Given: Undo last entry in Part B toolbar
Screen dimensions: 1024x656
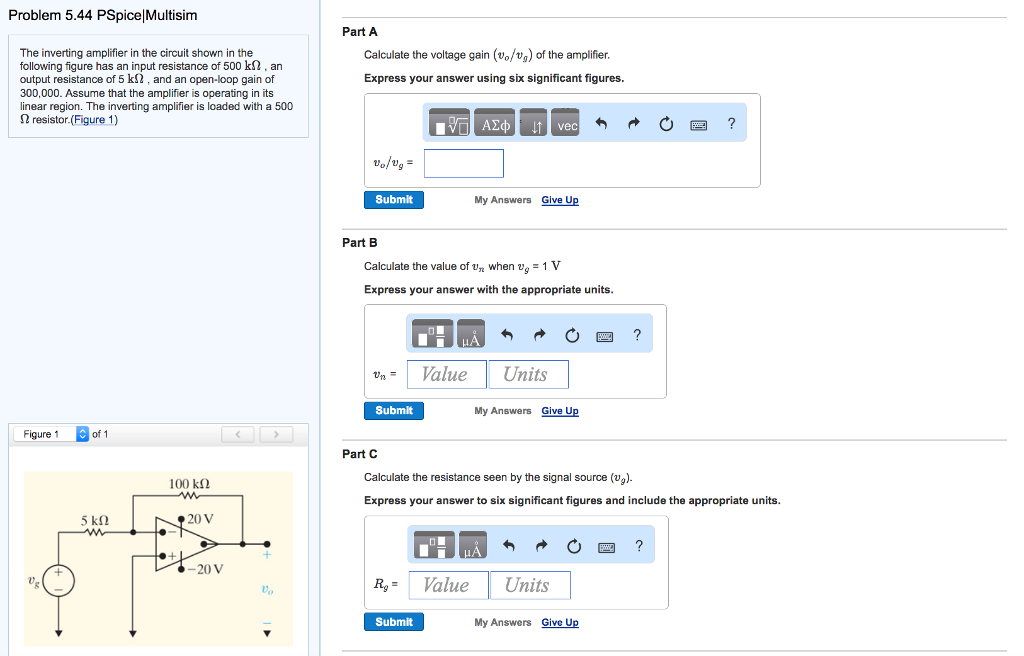Looking at the screenshot, I should [507, 335].
